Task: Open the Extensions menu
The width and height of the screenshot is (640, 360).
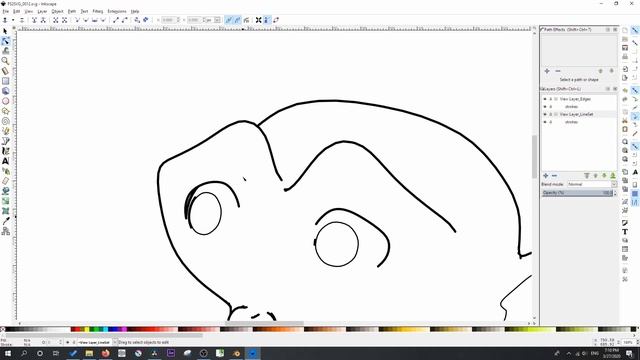Action: point(117,11)
